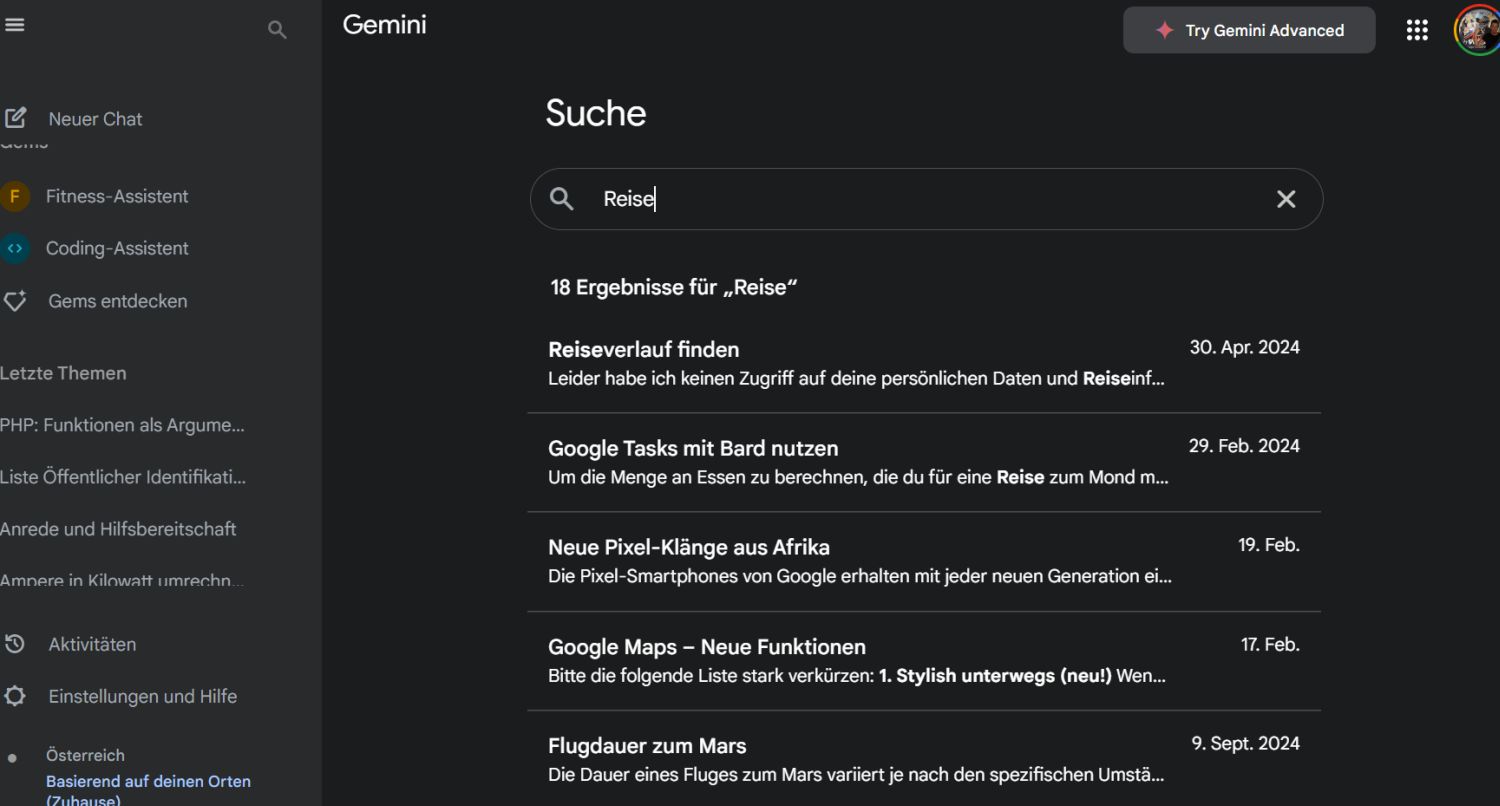Open the Fitness-Assistent gem
The height and width of the screenshot is (806, 1500).
pos(116,197)
